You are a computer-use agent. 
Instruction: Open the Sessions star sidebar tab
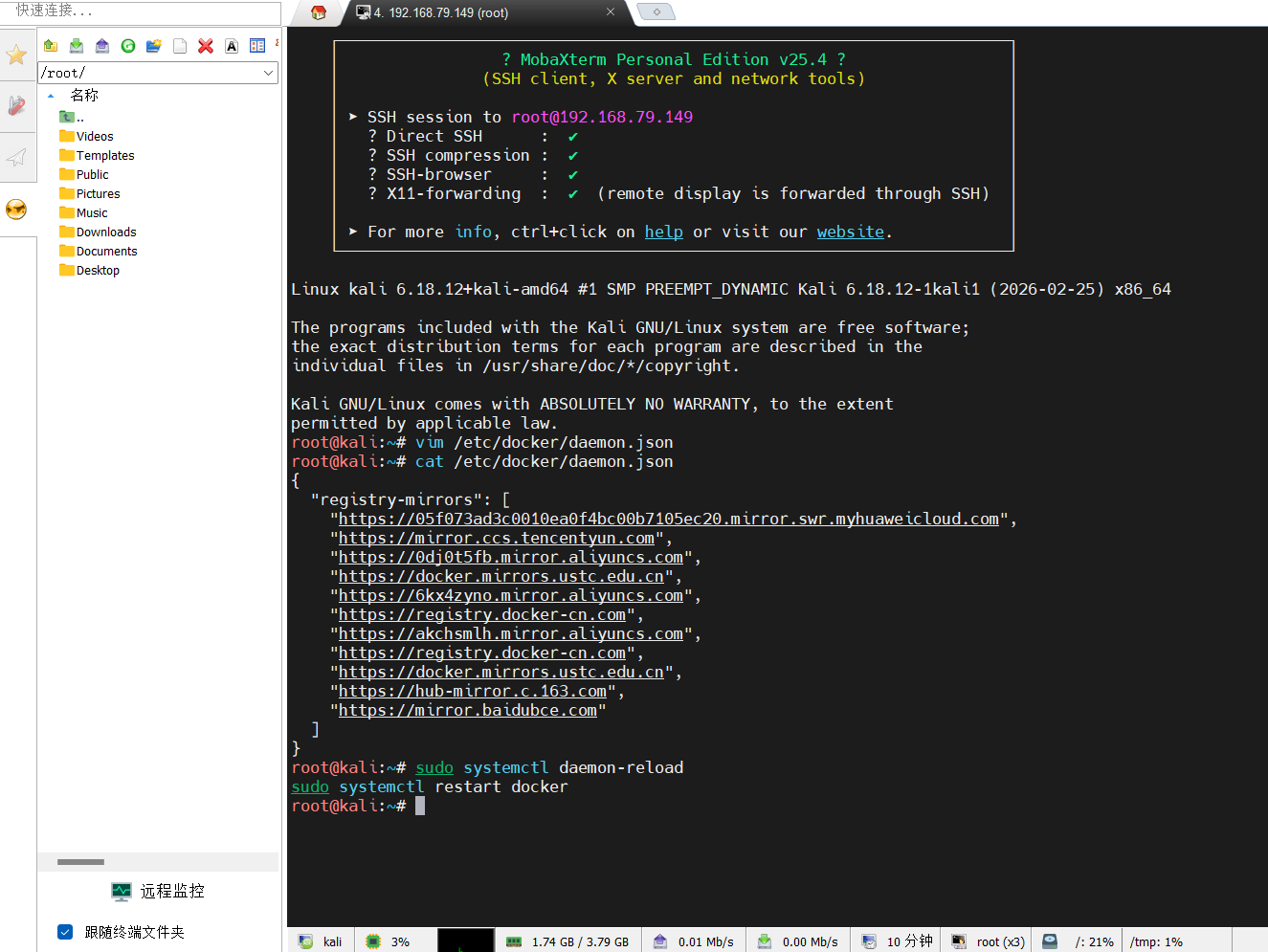(16, 55)
